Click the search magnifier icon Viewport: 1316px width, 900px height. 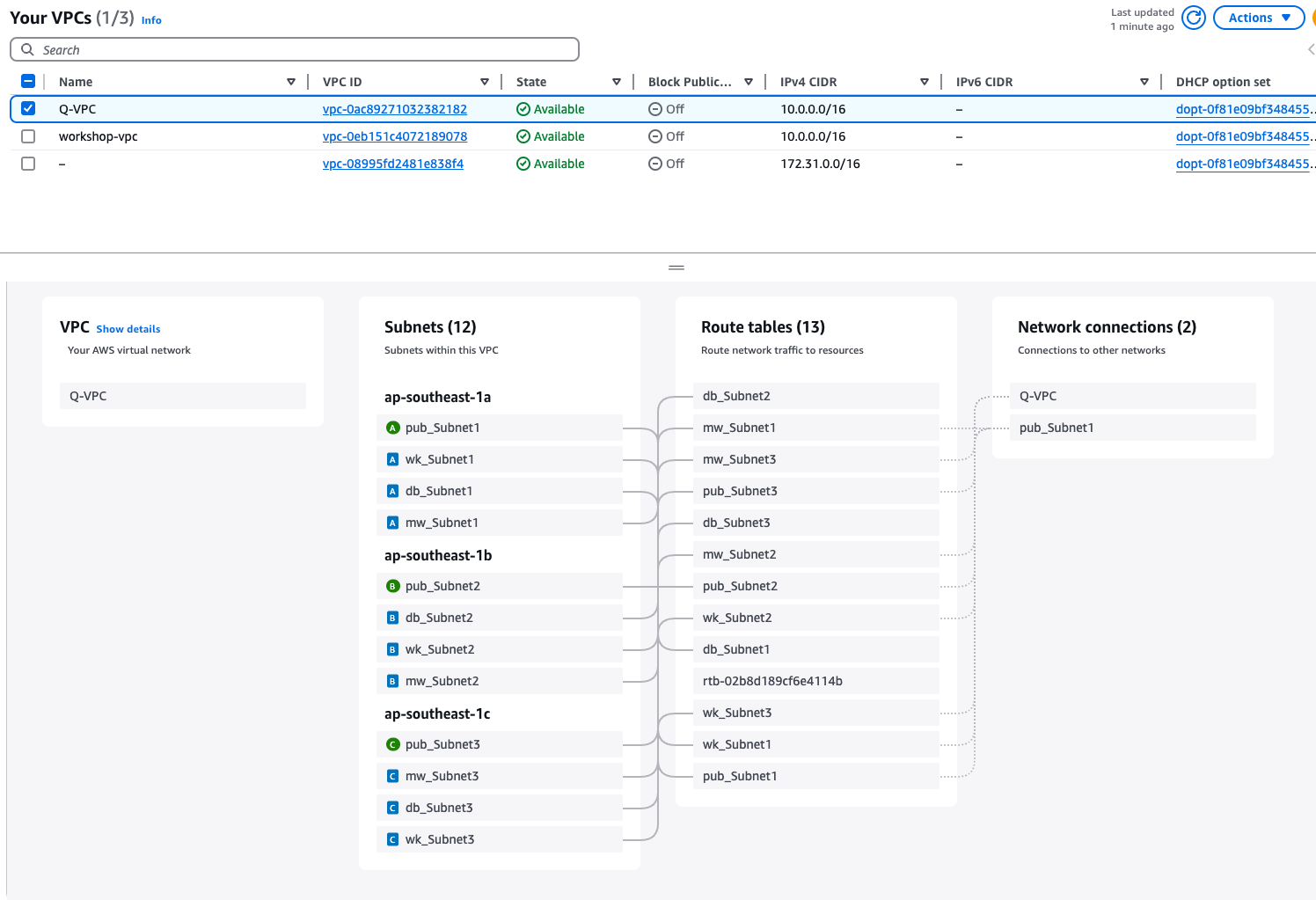tap(27, 50)
